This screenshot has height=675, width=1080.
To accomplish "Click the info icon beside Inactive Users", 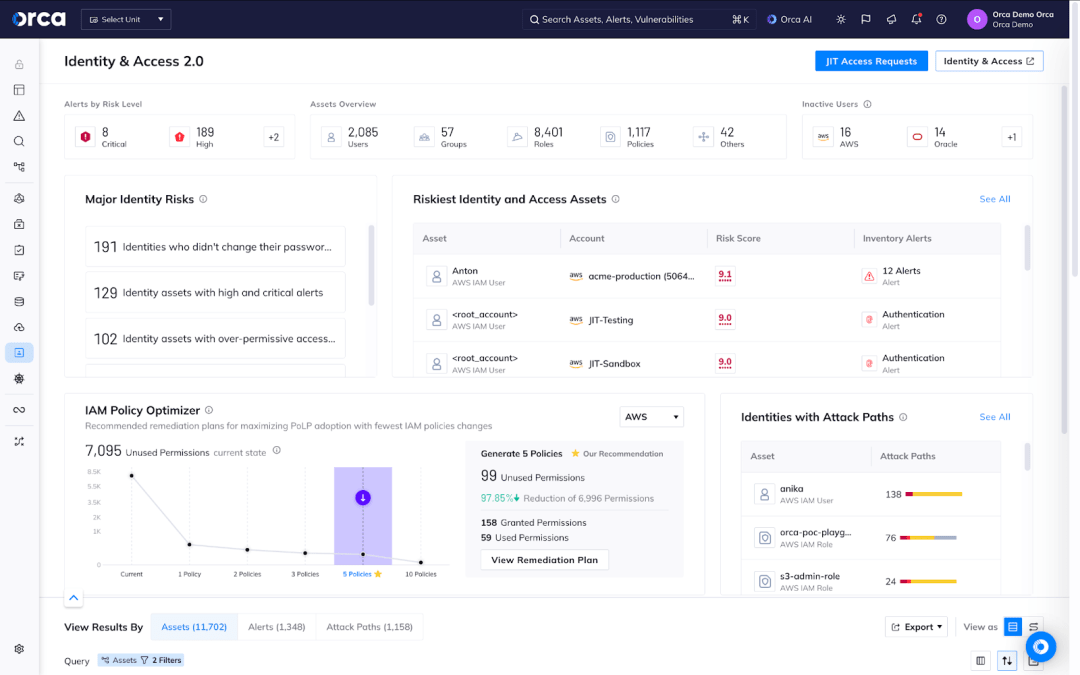I will [x=867, y=104].
